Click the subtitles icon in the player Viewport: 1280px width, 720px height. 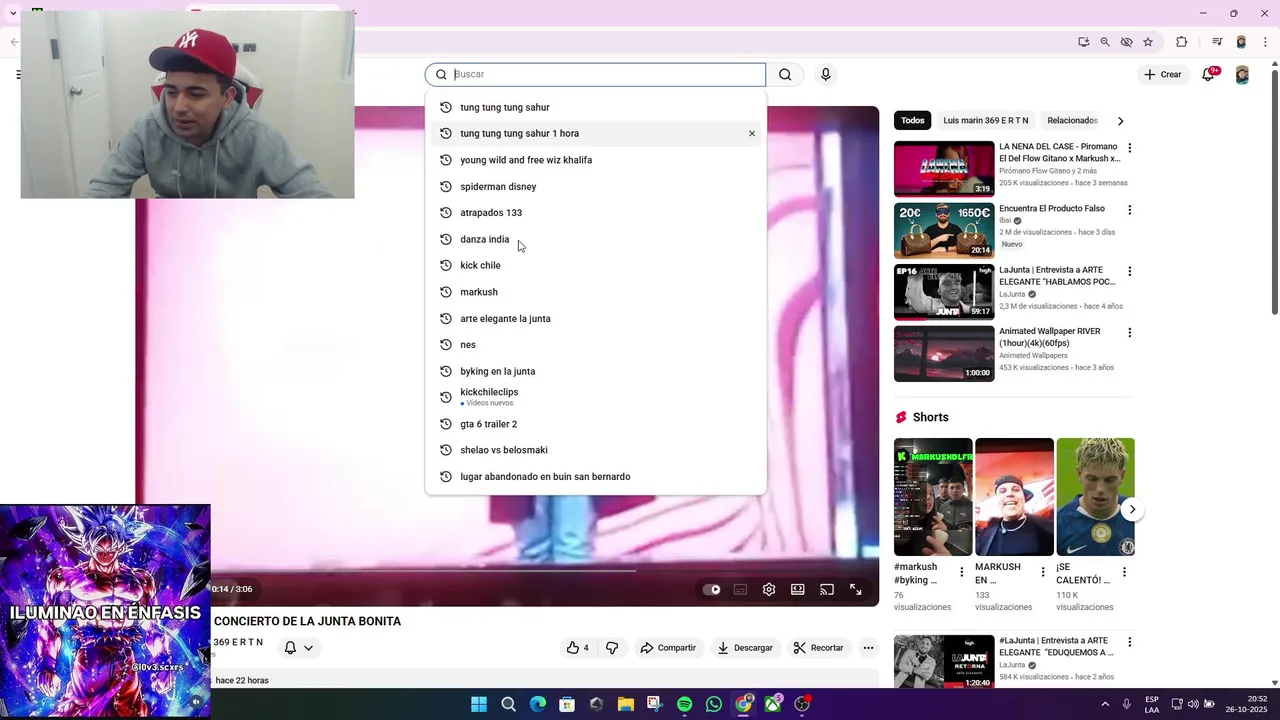click(740, 589)
